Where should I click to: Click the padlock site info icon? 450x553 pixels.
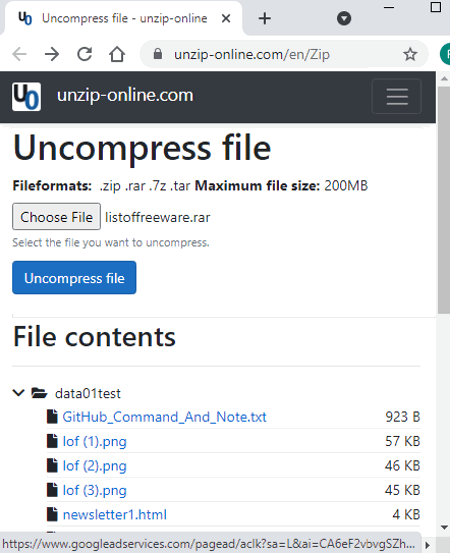pos(158,54)
